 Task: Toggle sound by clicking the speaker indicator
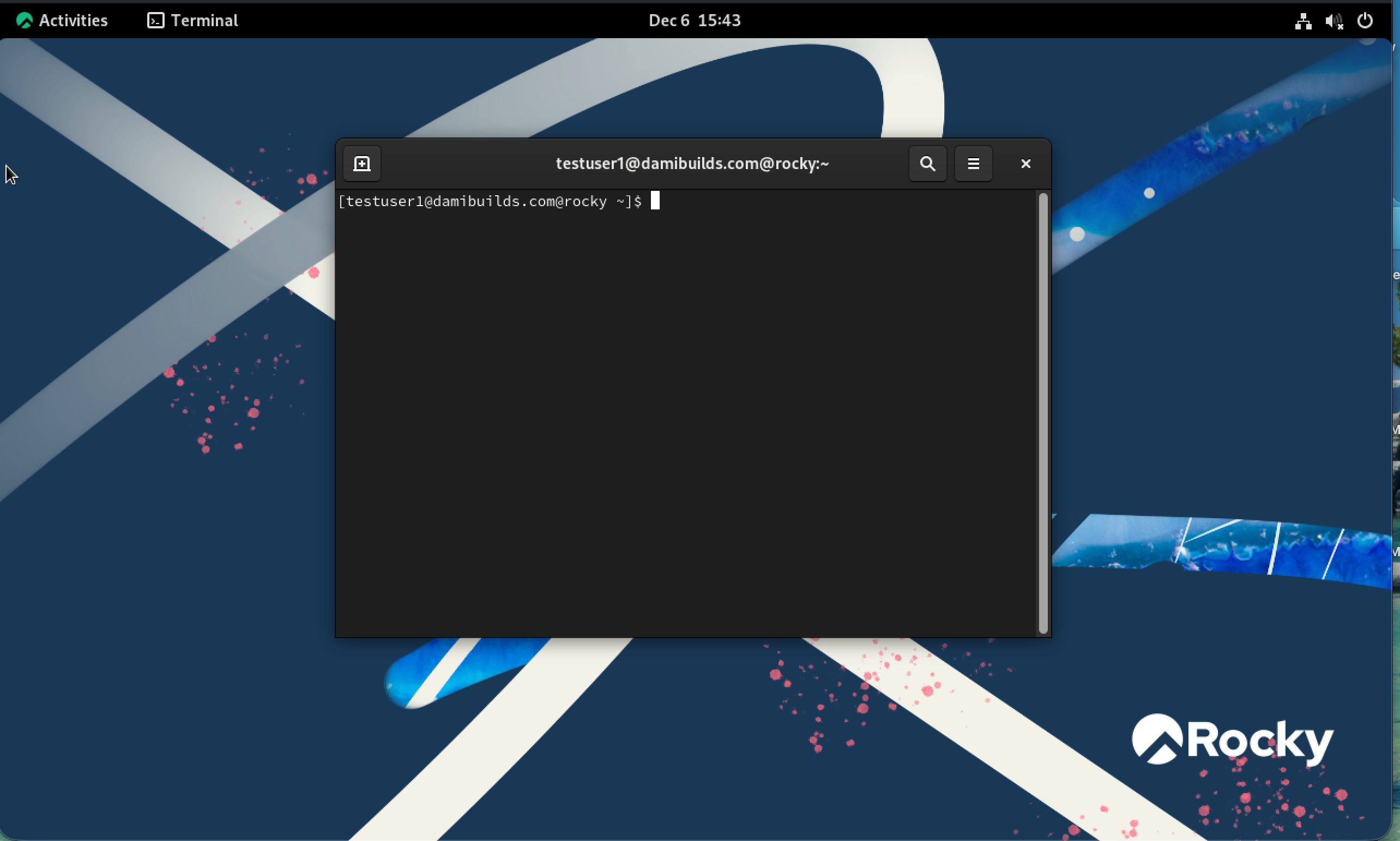(1333, 20)
